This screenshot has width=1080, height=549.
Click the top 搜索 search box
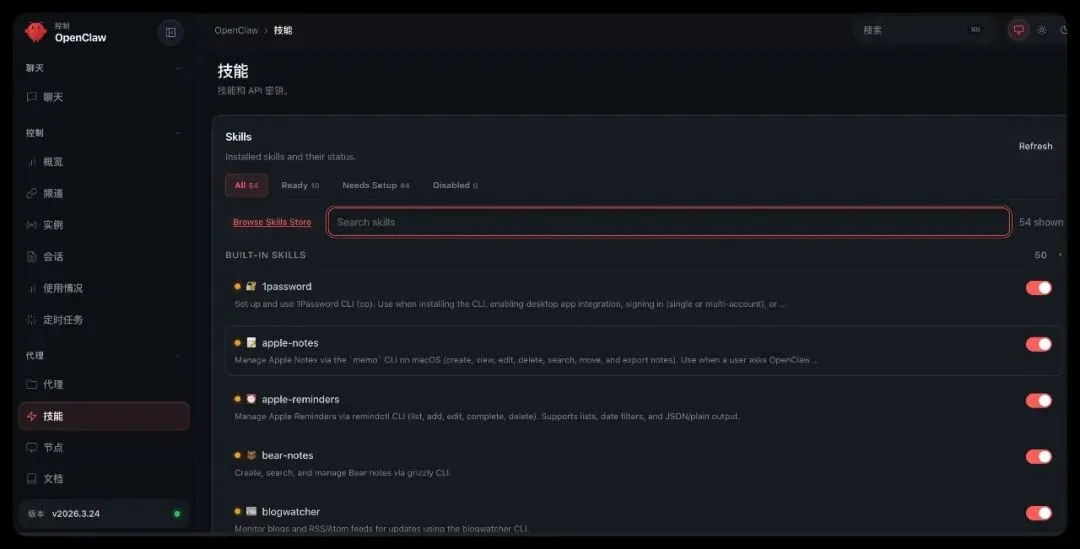[923, 30]
